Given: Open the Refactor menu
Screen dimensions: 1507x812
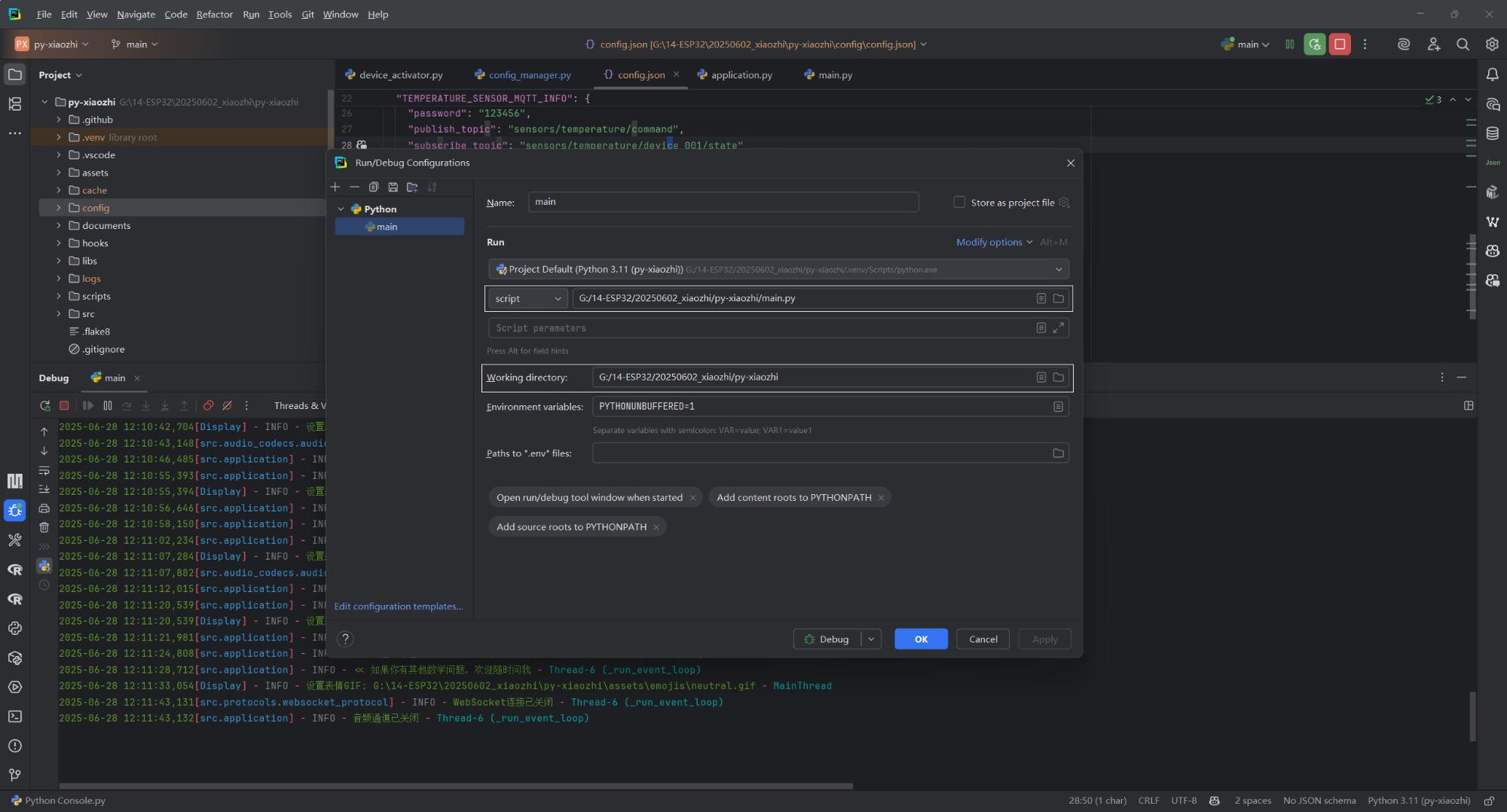Looking at the screenshot, I should coord(214,14).
